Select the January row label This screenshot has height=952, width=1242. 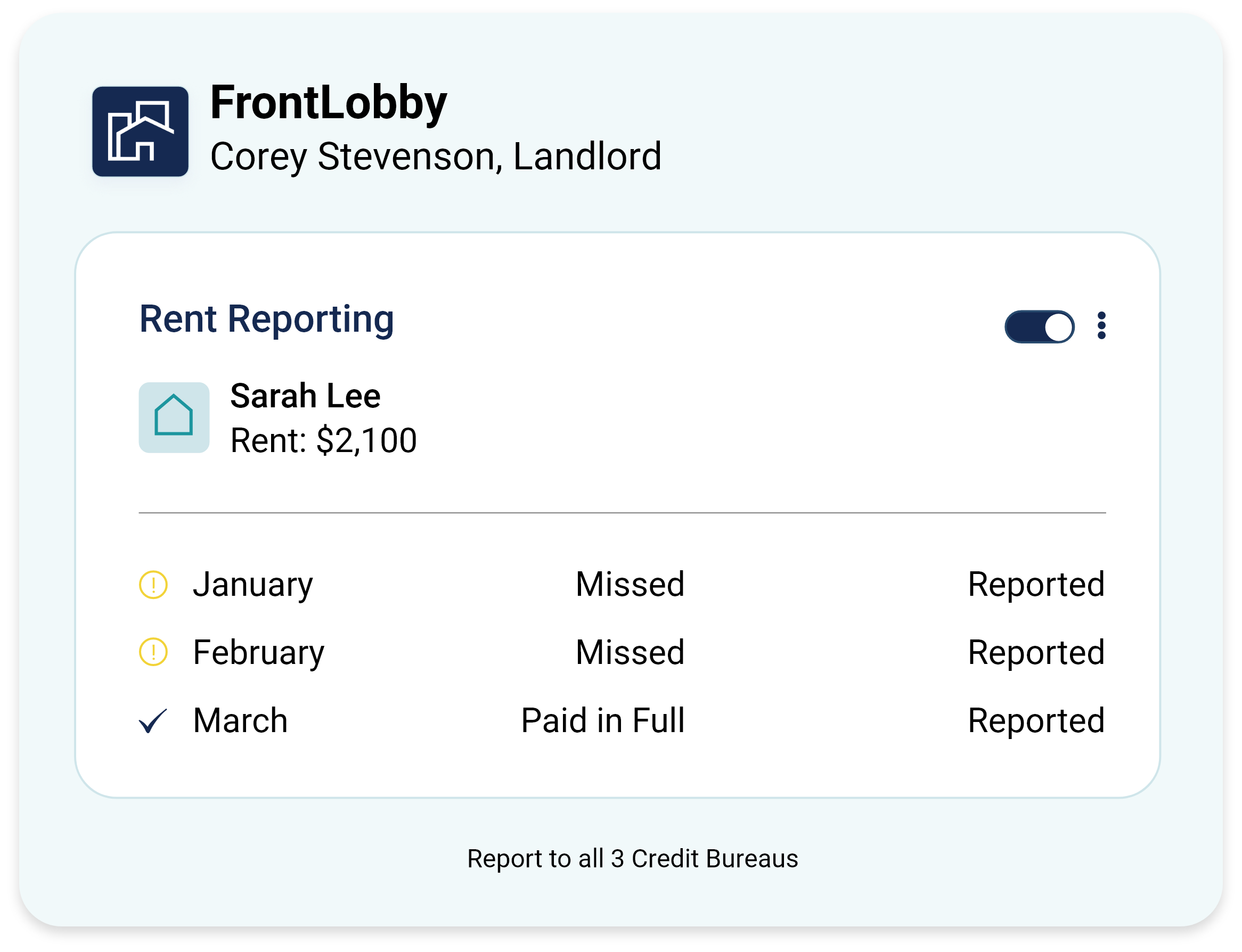[253, 585]
